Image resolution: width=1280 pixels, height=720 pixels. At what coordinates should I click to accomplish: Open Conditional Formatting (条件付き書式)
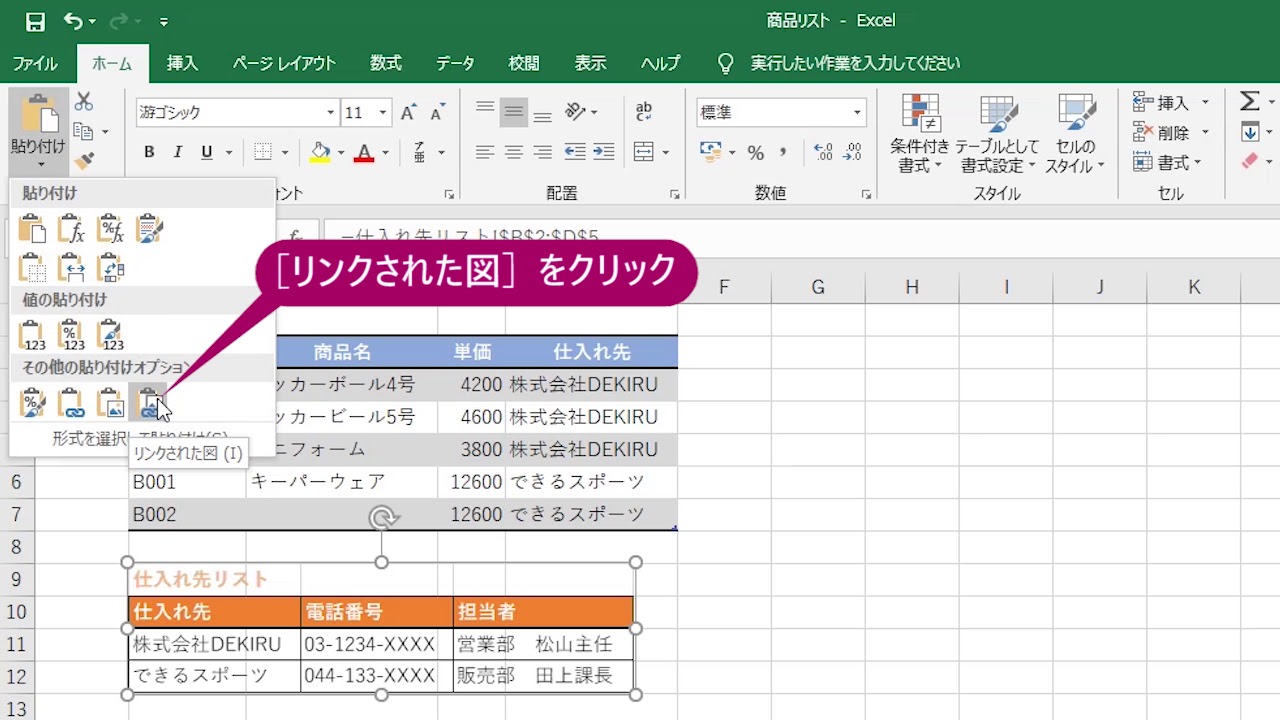click(920, 134)
